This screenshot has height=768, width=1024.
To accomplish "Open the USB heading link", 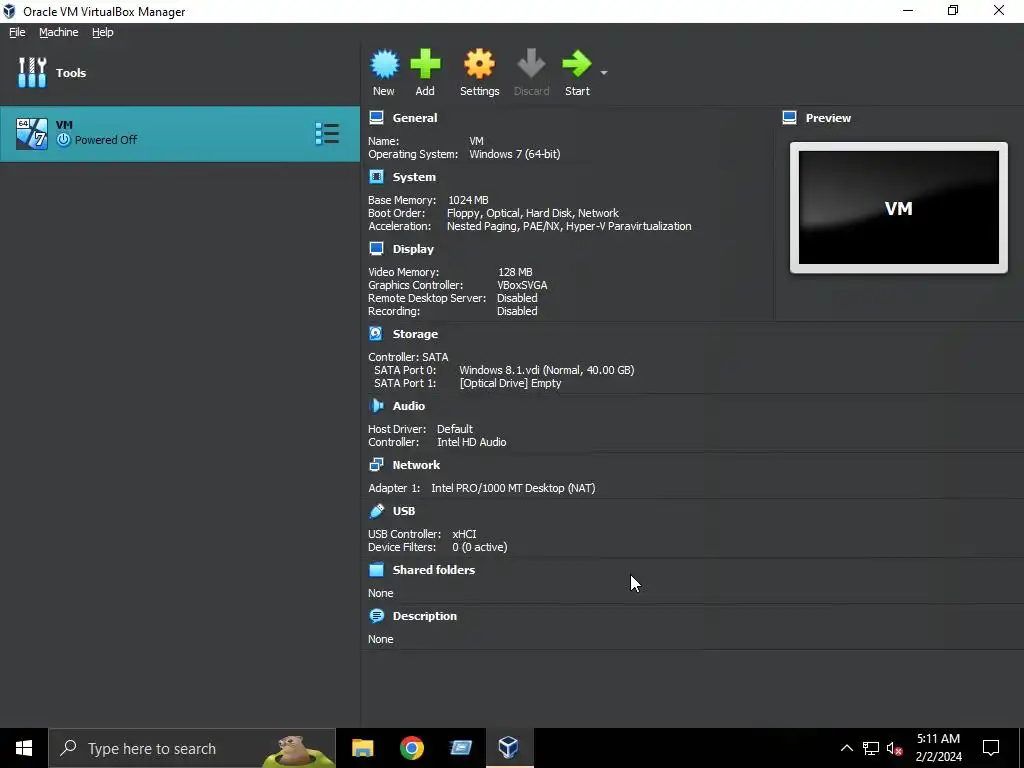I will pos(404,511).
